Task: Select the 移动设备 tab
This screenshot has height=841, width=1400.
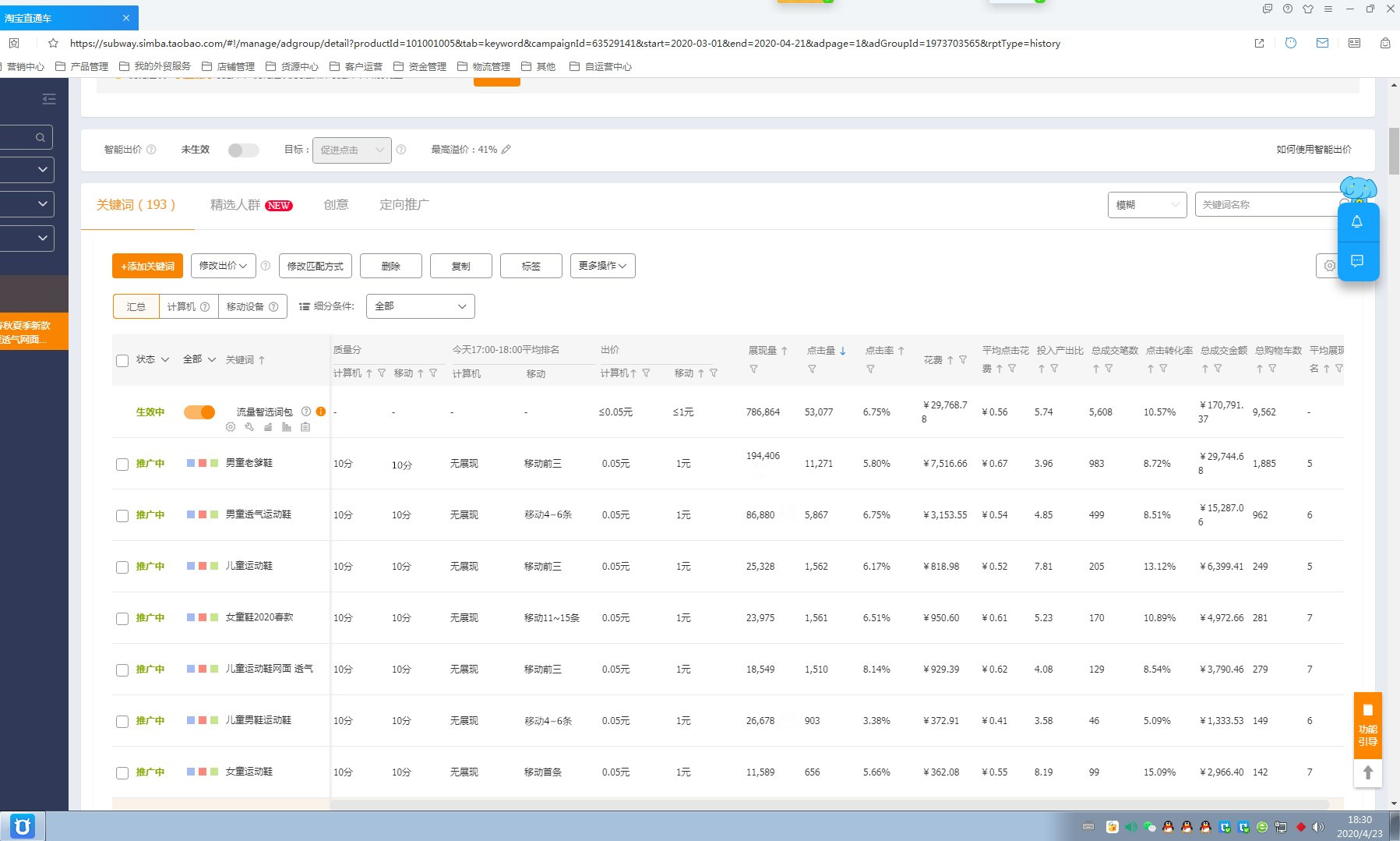Action: [252, 307]
